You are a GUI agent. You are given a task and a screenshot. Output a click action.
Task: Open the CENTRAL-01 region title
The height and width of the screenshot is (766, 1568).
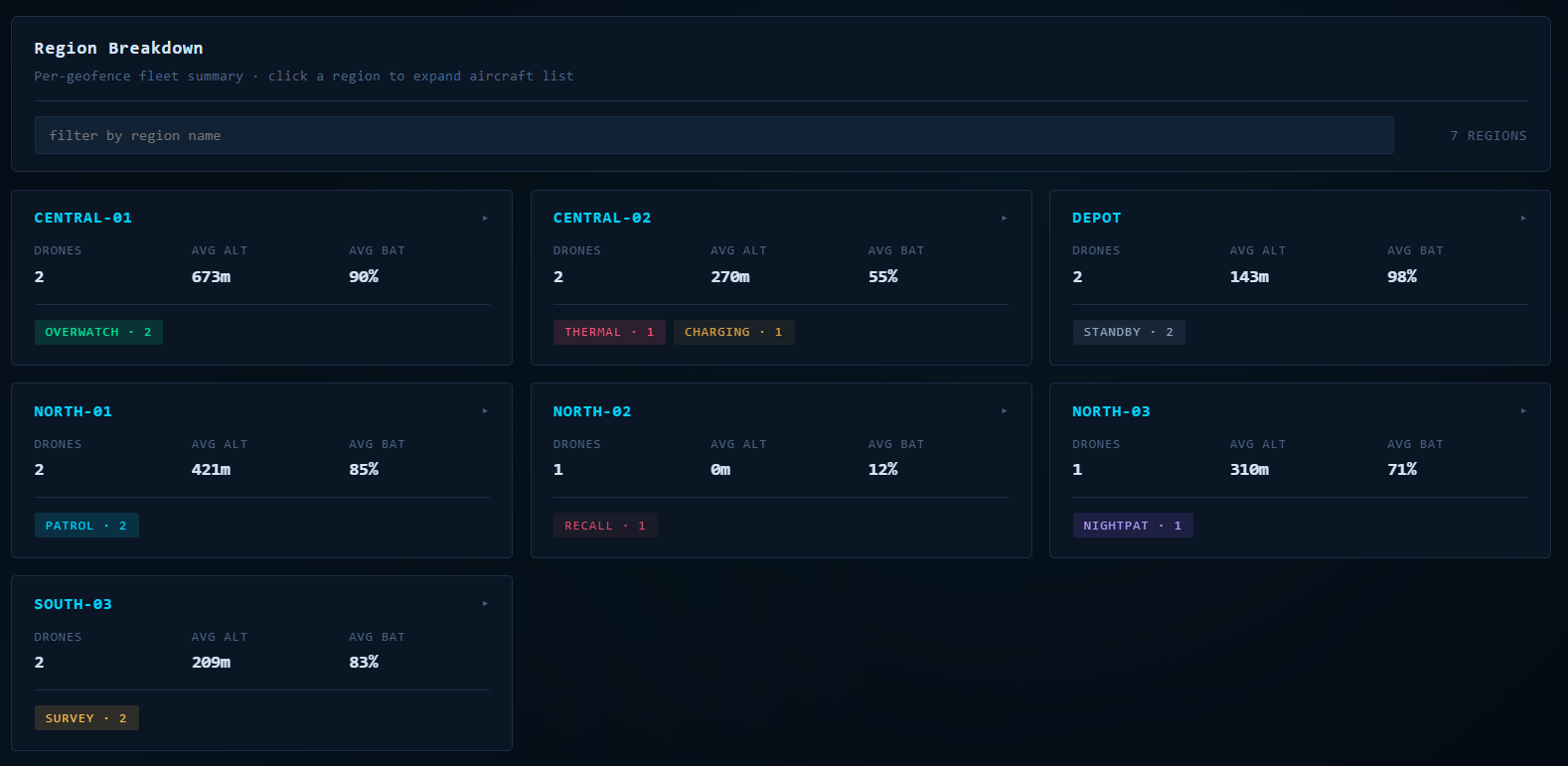tap(82, 218)
